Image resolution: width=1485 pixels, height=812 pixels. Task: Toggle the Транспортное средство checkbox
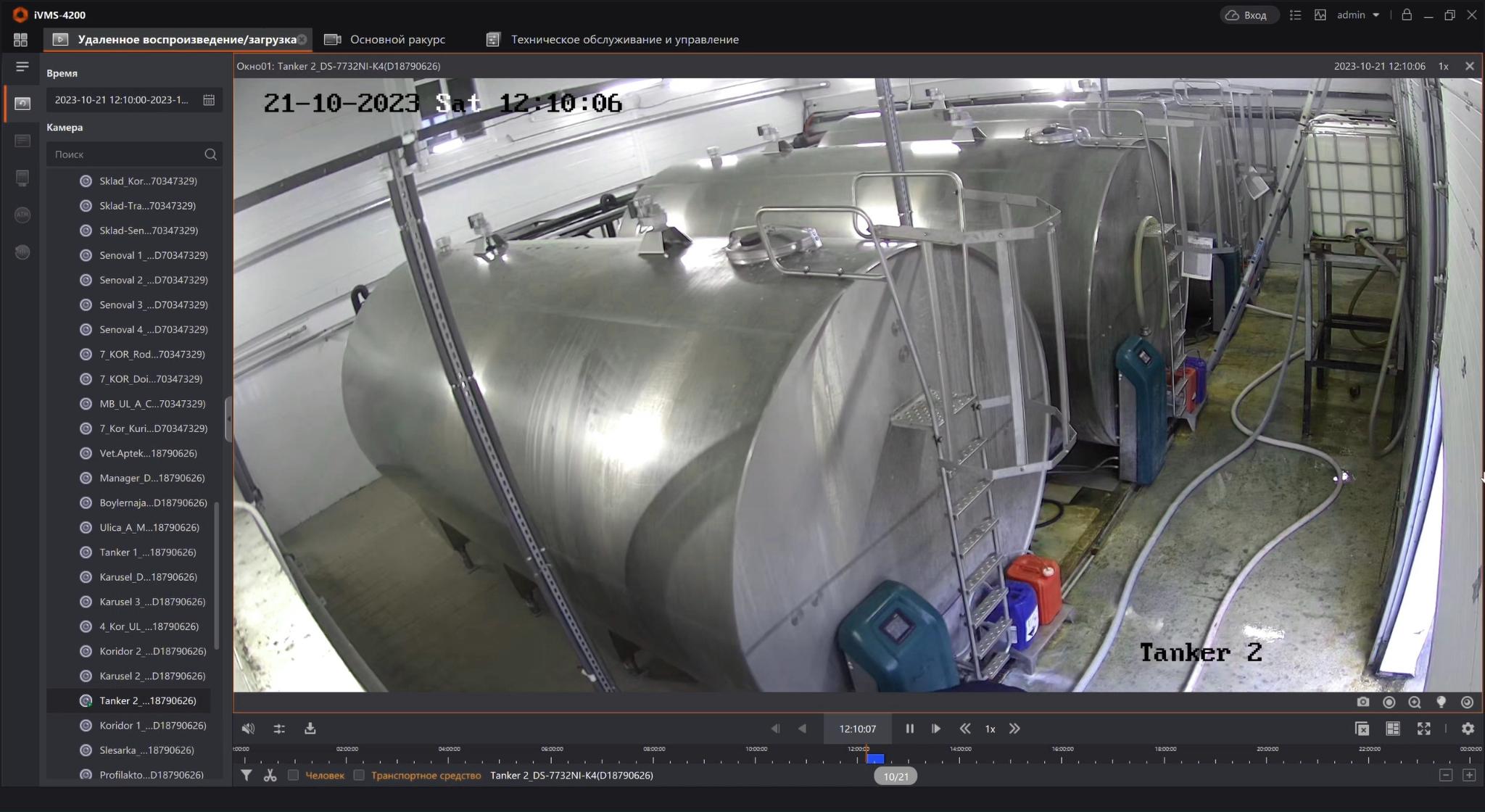(x=358, y=776)
